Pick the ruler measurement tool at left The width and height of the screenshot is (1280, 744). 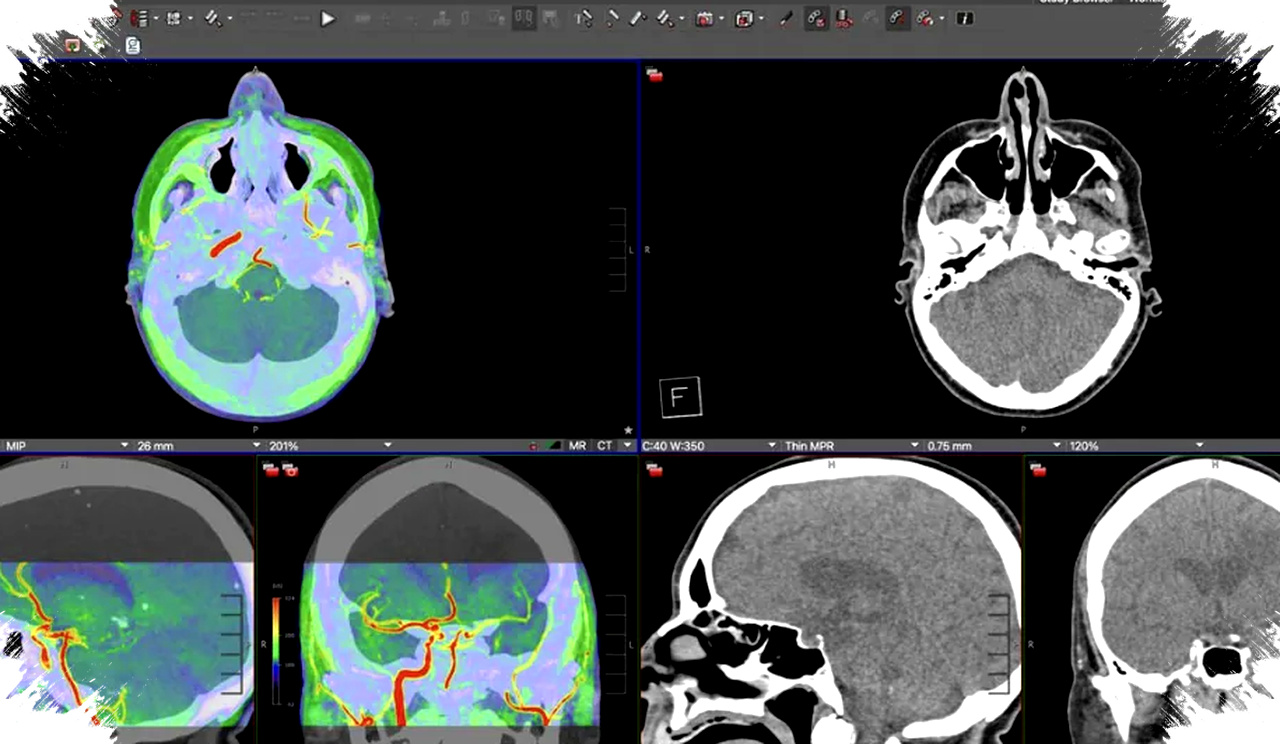pos(213,18)
